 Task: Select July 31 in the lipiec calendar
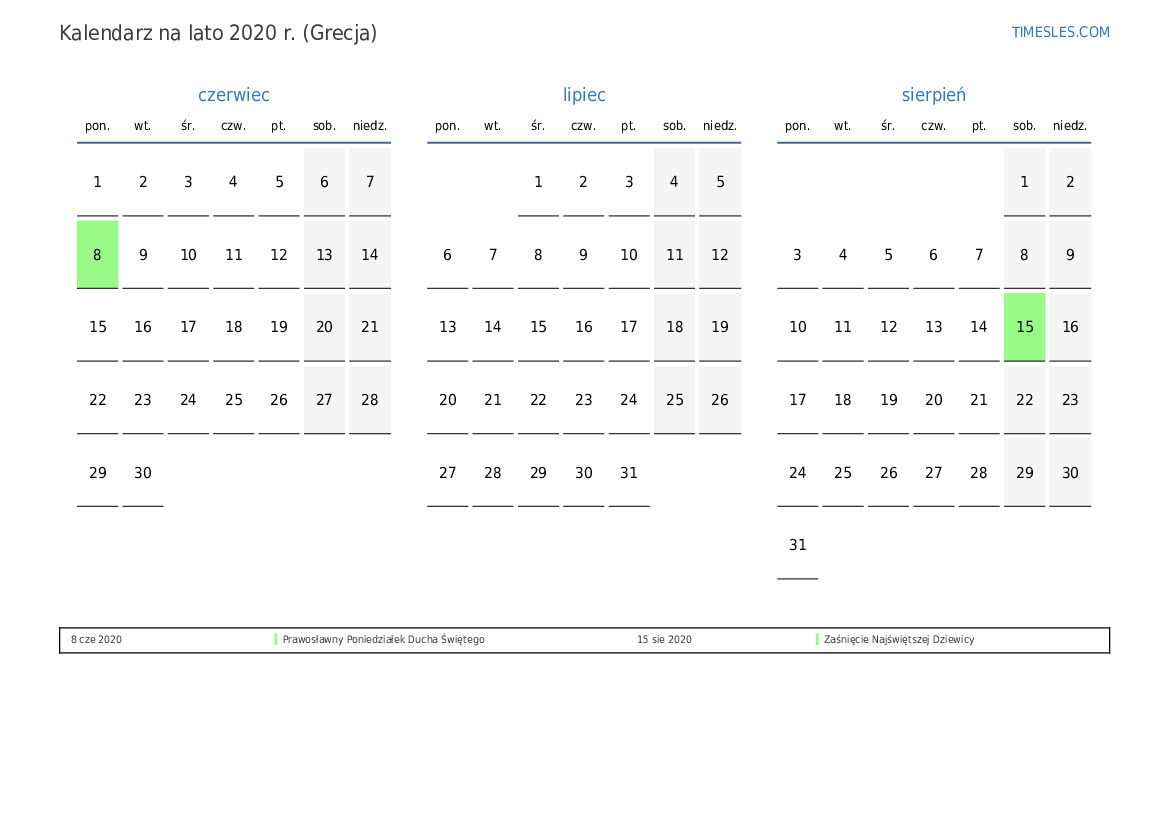[628, 473]
